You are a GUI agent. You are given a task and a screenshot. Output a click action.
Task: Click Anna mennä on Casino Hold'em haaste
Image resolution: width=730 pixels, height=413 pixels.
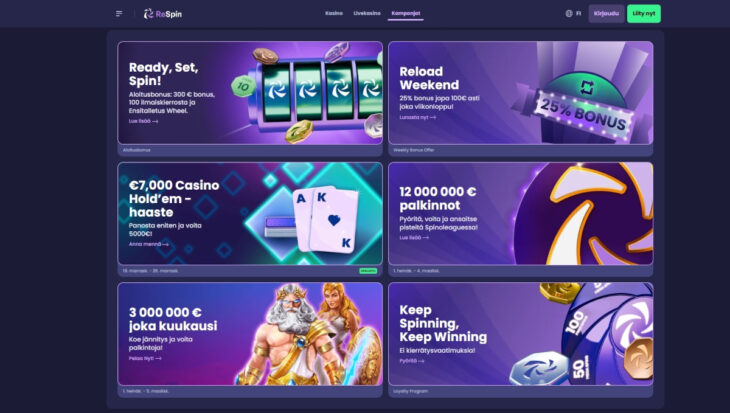149,244
